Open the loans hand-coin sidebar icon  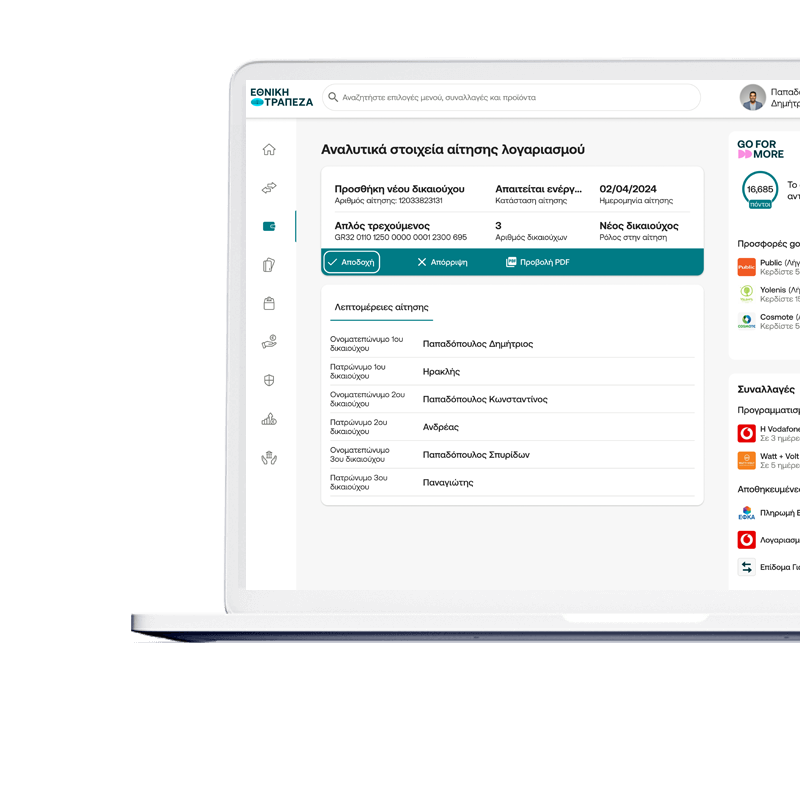point(269,342)
